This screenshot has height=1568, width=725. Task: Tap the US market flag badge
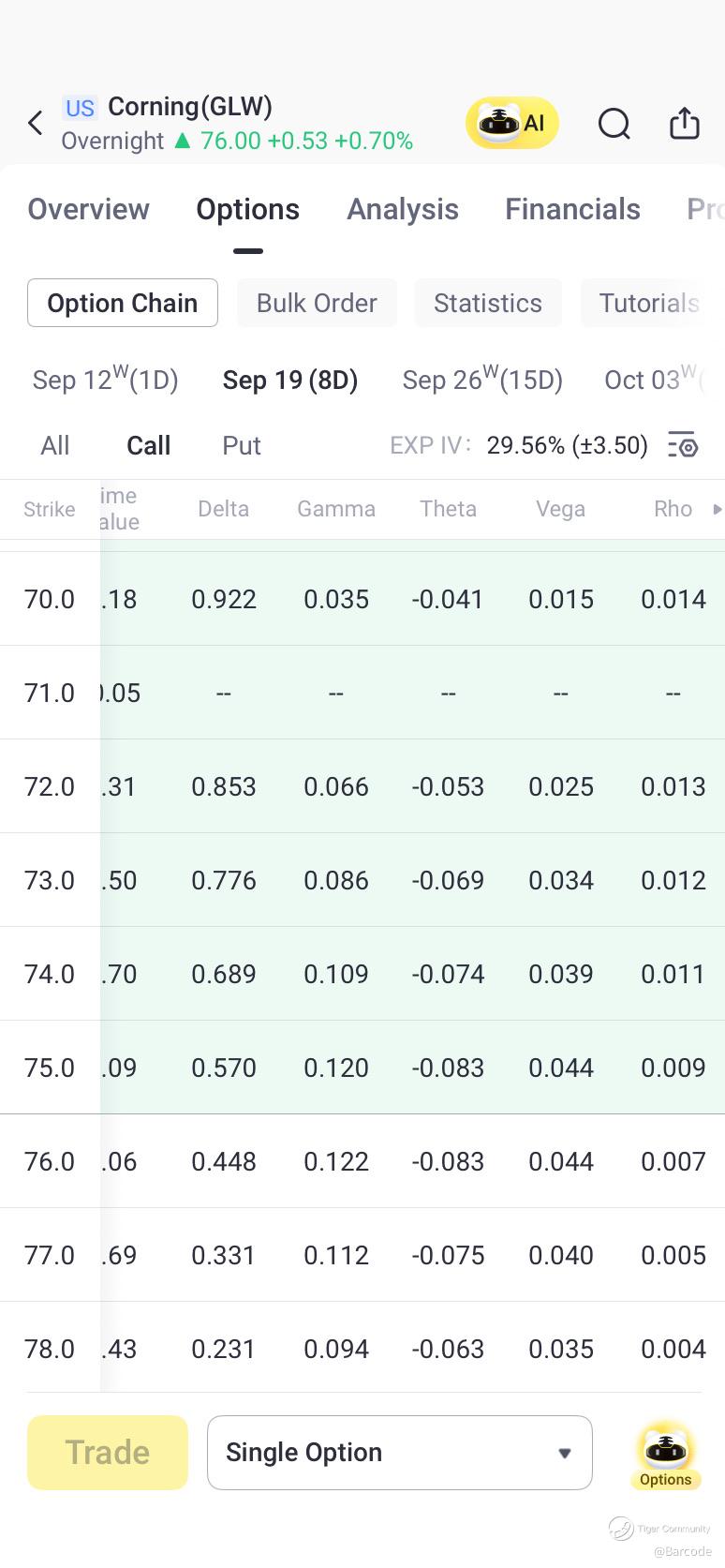tap(80, 108)
